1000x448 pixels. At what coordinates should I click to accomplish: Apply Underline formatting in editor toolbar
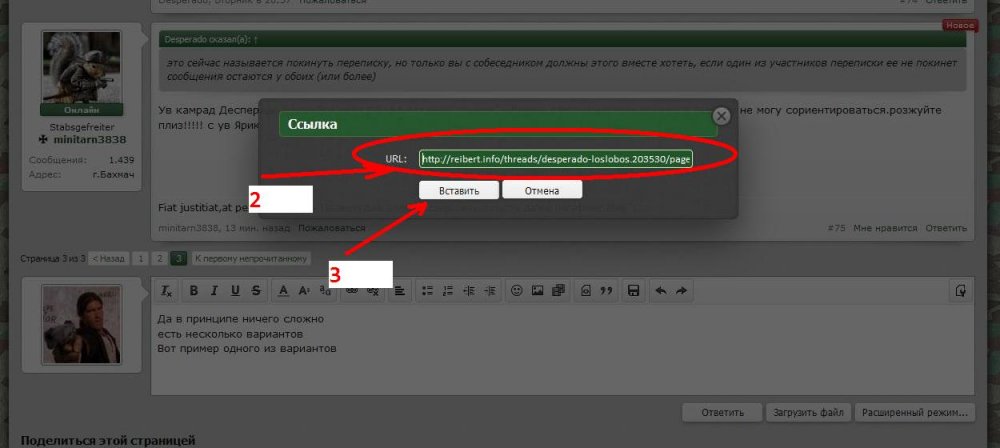236,291
